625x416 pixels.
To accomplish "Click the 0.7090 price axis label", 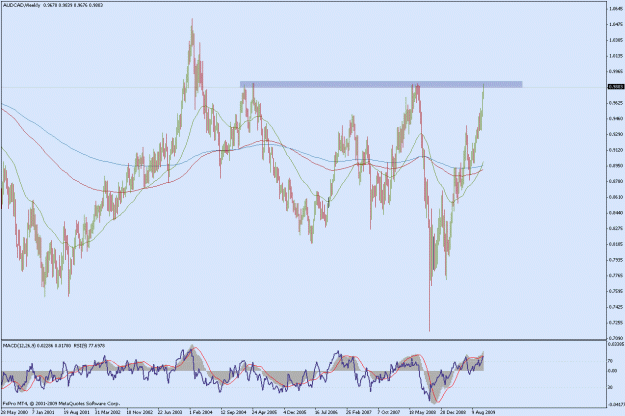I will coord(616,338).
